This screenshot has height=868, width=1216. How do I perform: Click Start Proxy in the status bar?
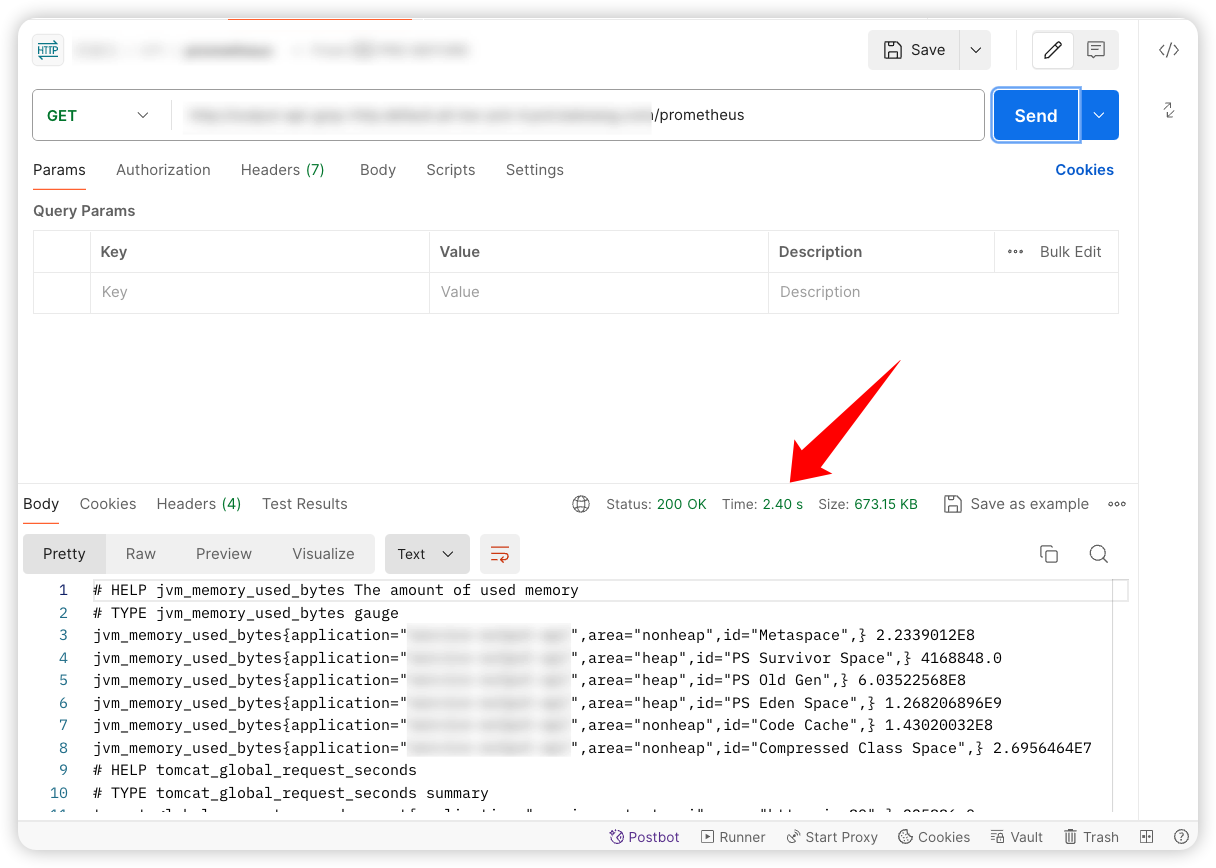tap(832, 837)
